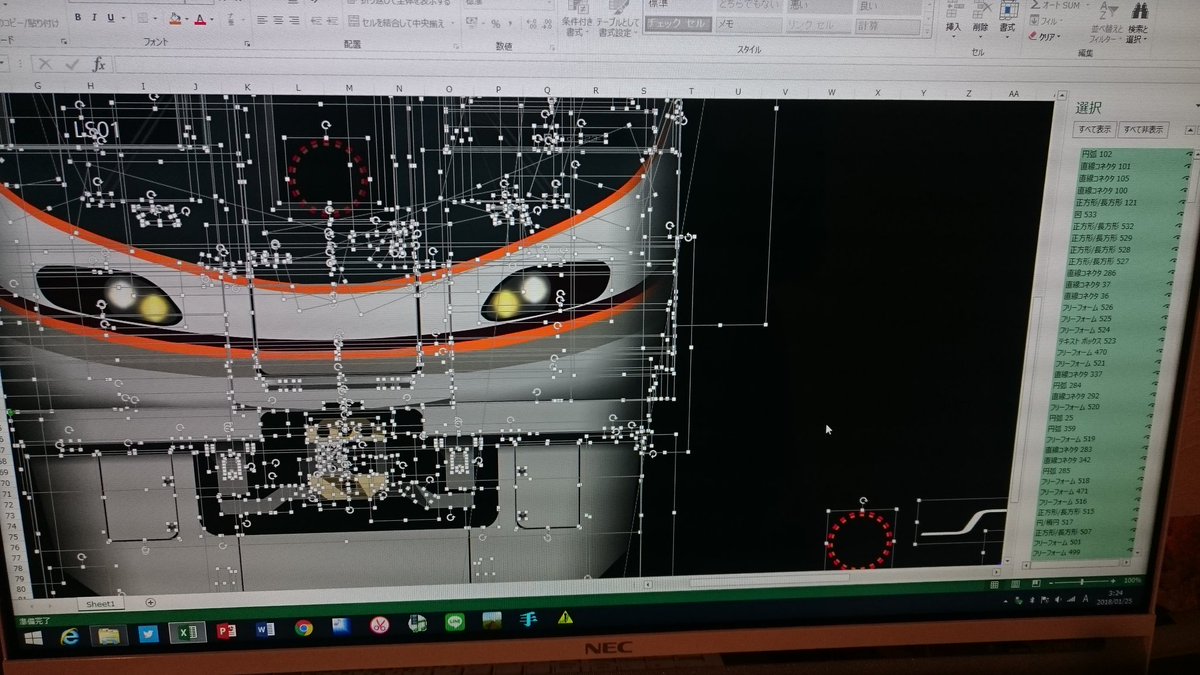This screenshot has height=675, width=1200.
Task: Click the red font color icon
Action: tap(201, 19)
